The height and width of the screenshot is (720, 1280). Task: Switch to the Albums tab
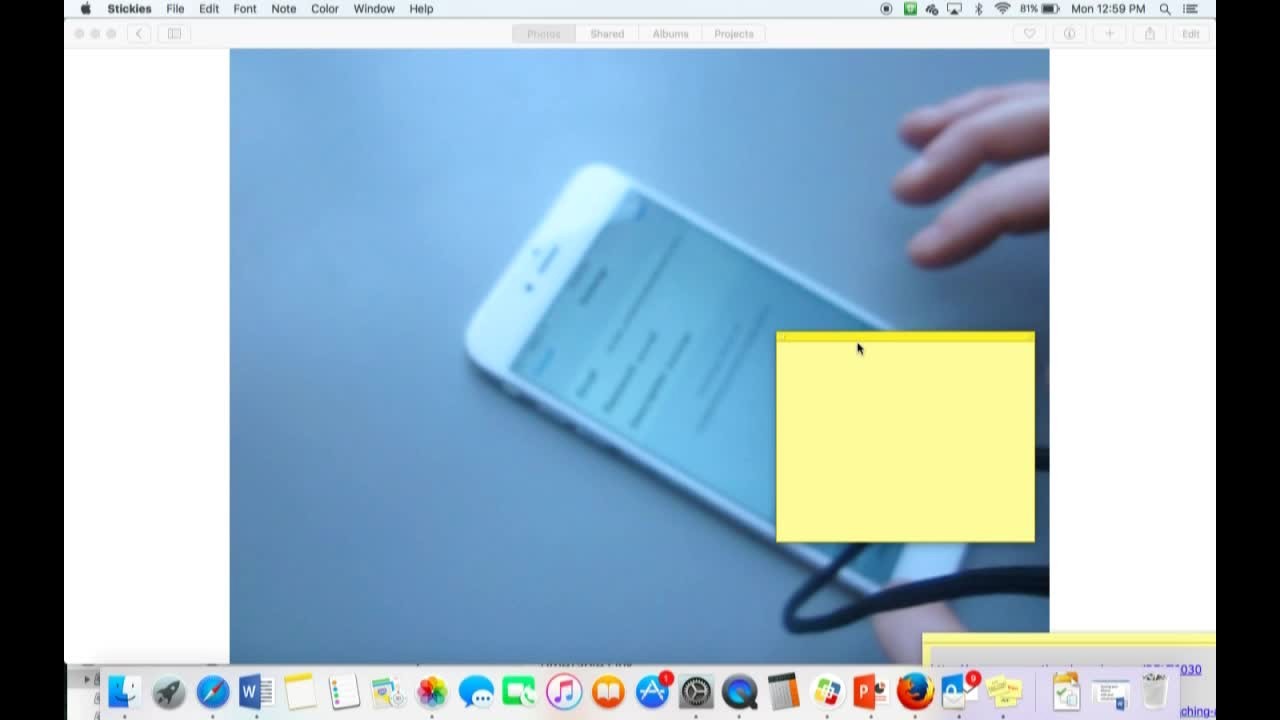(670, 34)
